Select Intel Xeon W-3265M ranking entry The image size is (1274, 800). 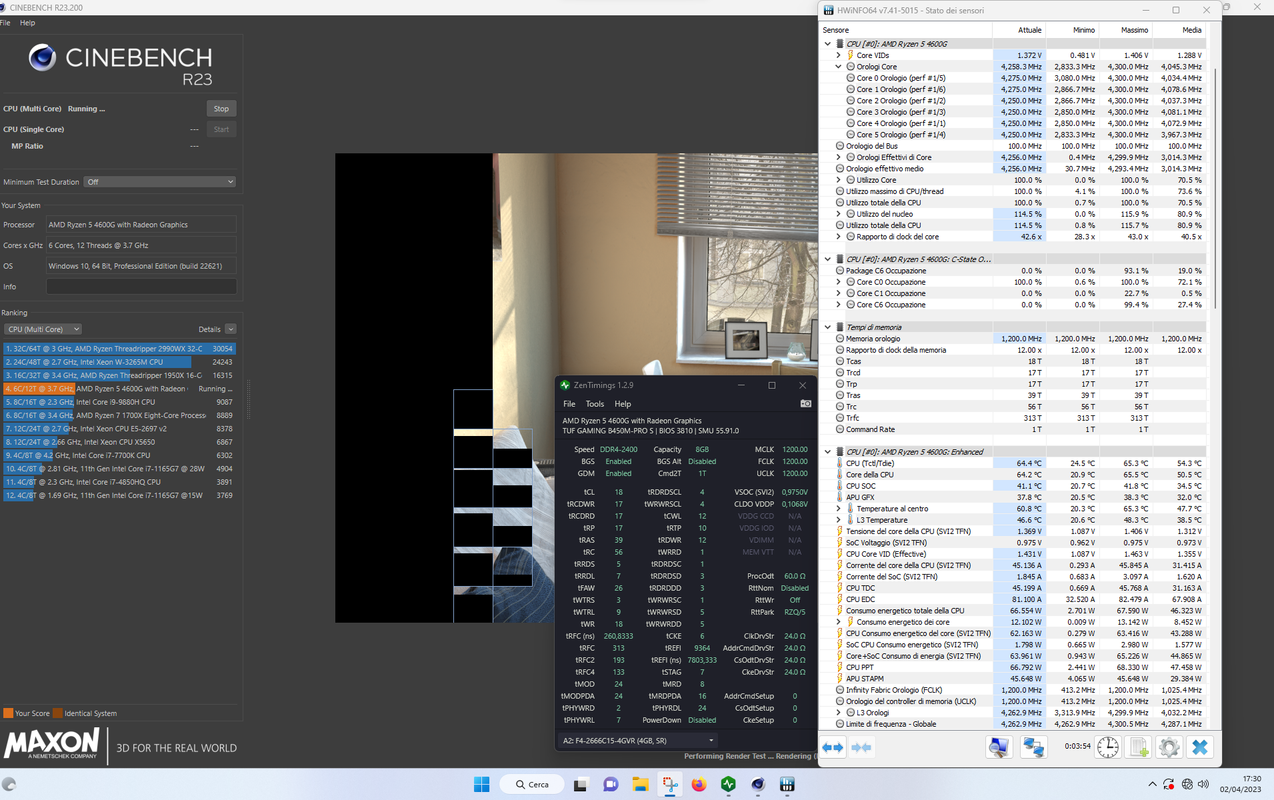[x=119, y=362]
